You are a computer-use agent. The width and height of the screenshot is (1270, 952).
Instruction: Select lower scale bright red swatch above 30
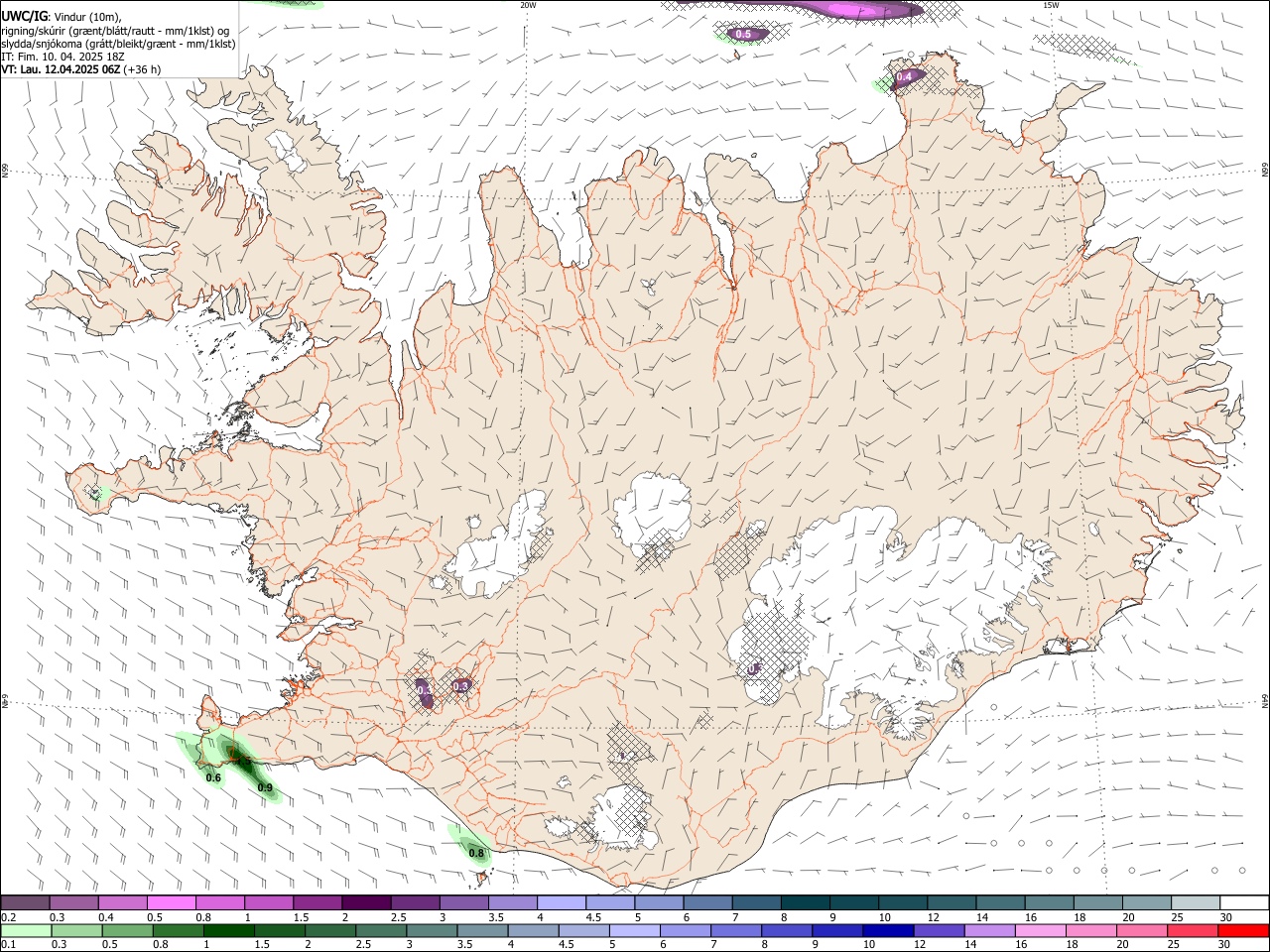point(1243,930)
